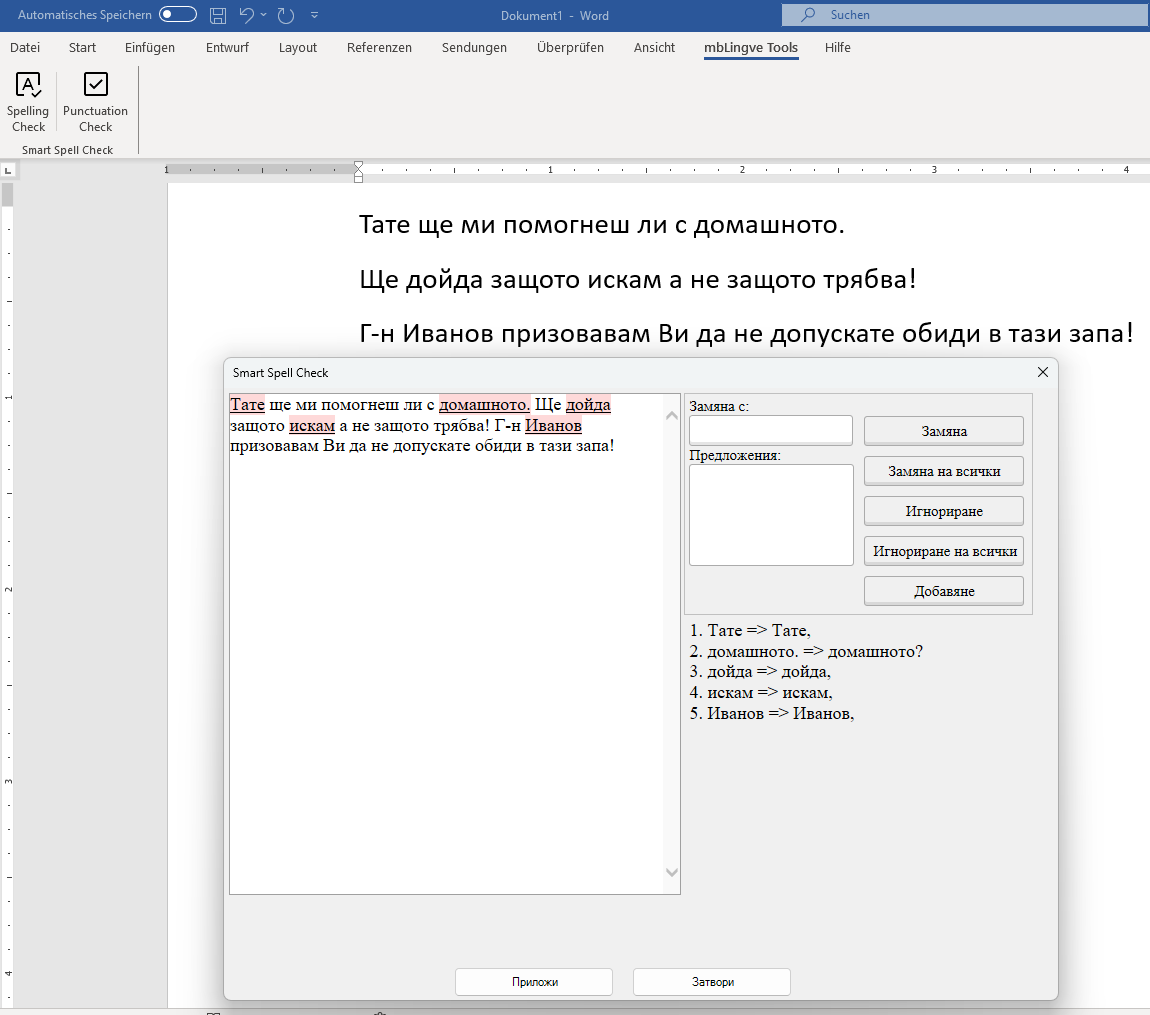Image resolution: width=1150 pixels, height=1015 pixels.
Task: Switch to the Start tab
Action: tap(82, 48)
